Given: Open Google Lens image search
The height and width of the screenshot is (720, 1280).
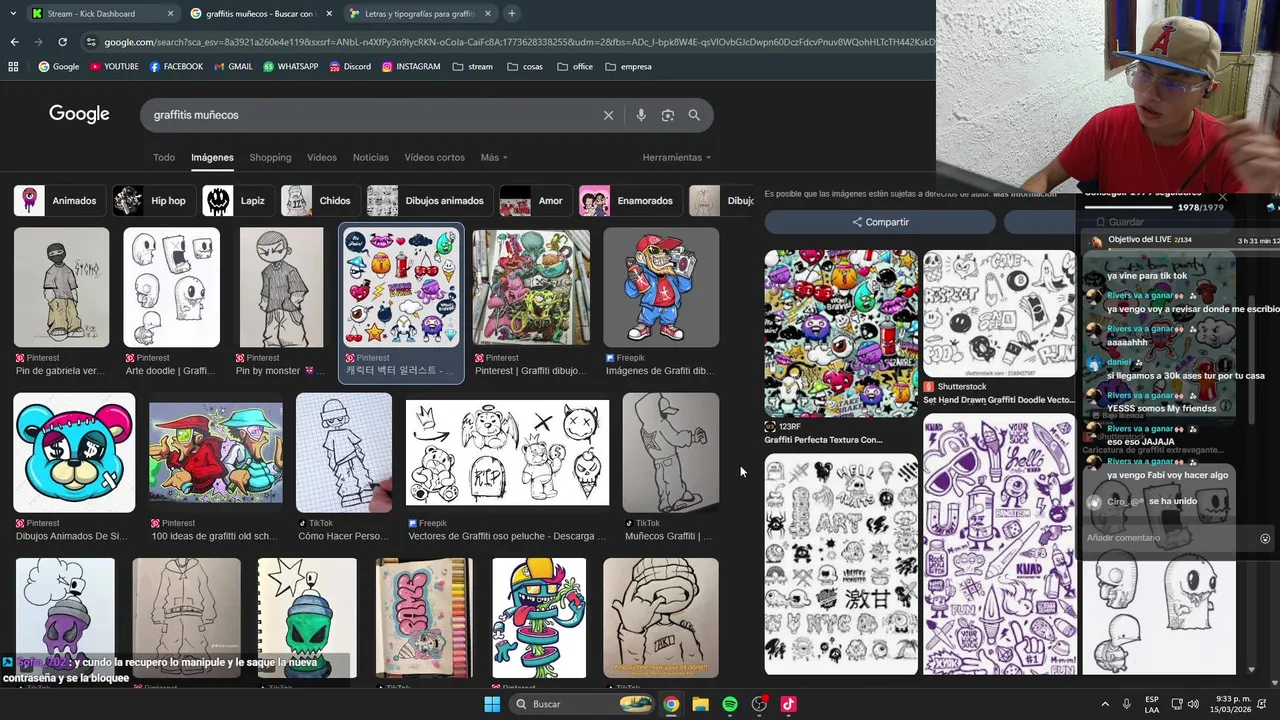Looking at the screenshot, I should (668, 115).
